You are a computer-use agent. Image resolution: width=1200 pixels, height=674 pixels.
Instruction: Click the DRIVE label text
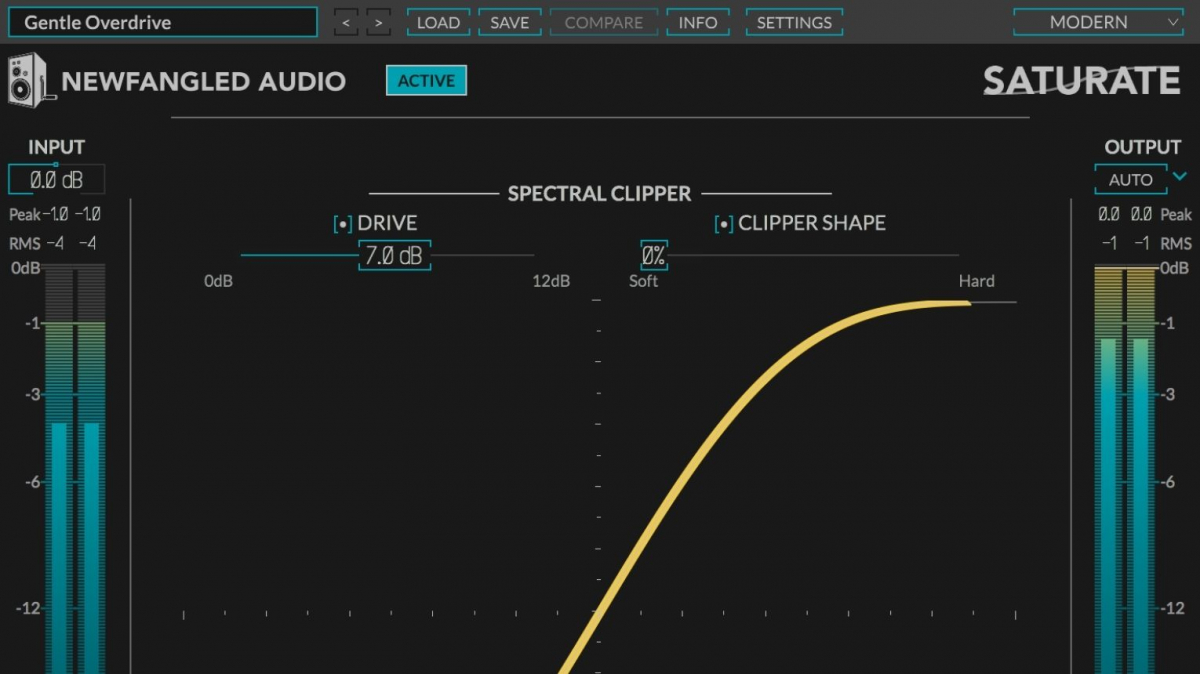click(x=387, y=223)
